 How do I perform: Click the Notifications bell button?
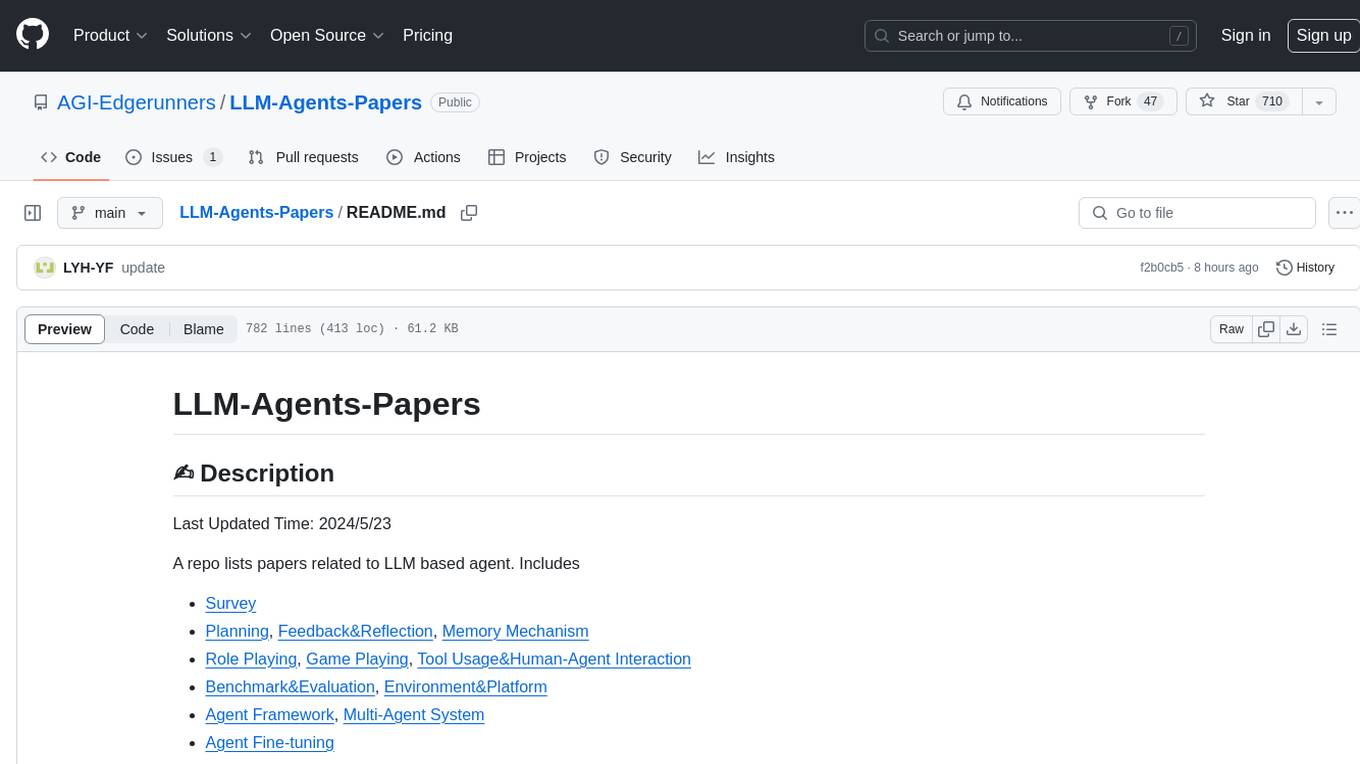click(1002, 102)
